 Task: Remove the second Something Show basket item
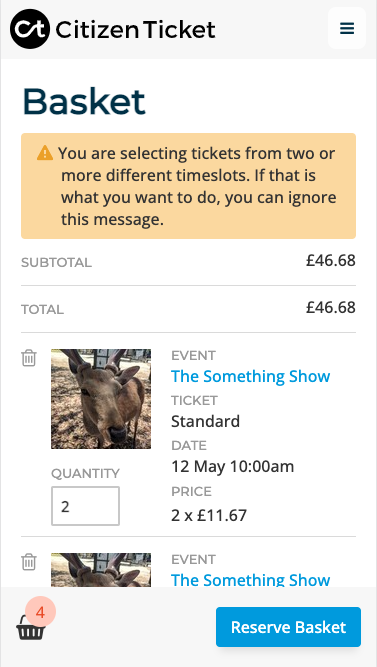[29, 562]
